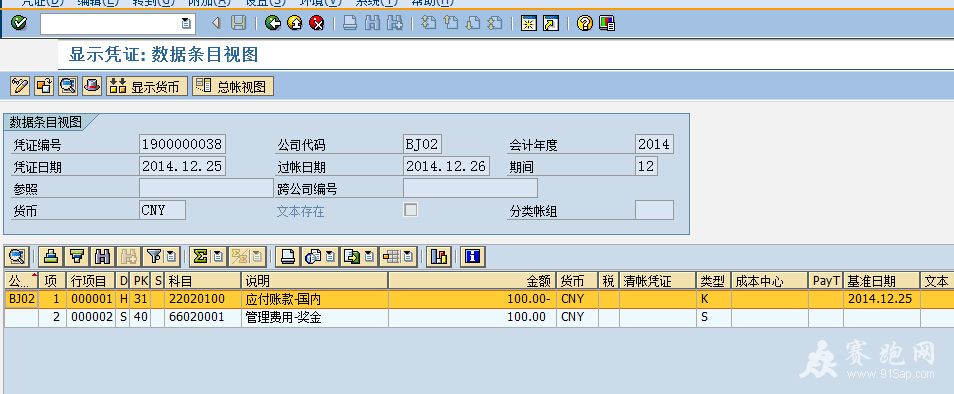Click the Print icon in the top toolbar
Viewport: 954px width, 394px height.
click(x=350, y=24)
